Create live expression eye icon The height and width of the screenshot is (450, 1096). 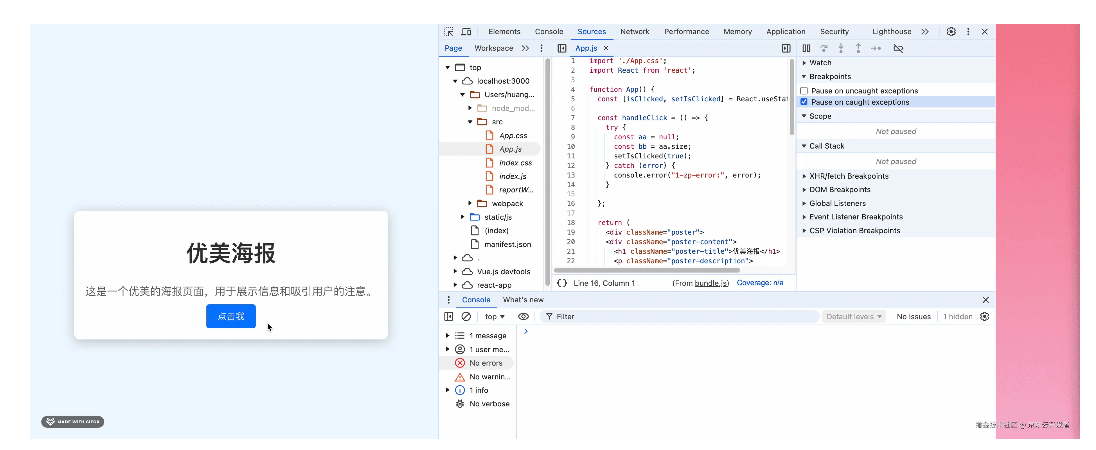click(x=523, y=317)
